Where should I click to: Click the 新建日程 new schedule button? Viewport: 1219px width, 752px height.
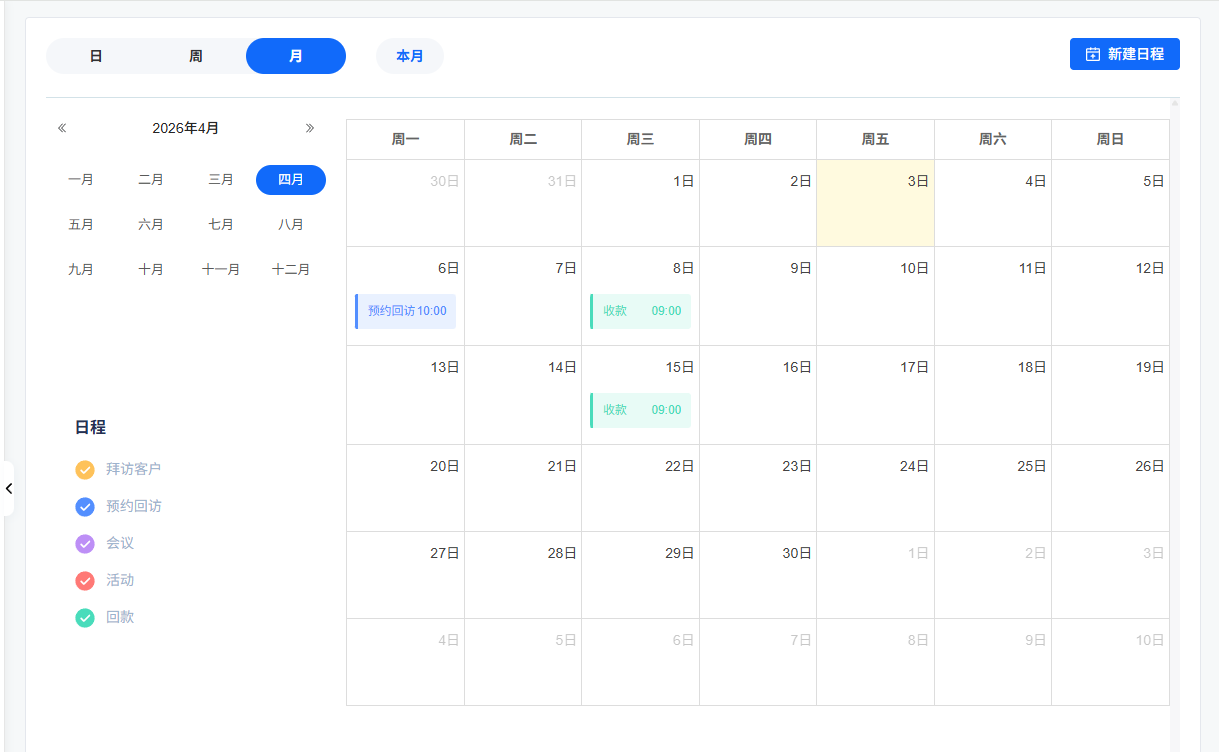(1124, 54)
